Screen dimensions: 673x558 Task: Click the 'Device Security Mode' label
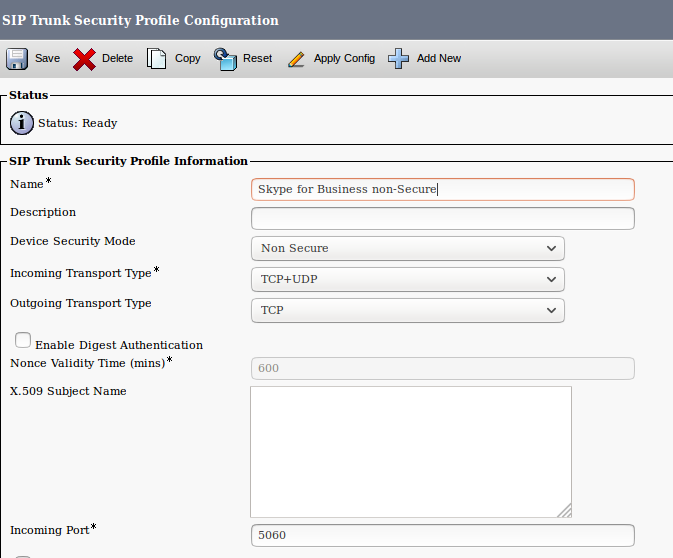click(x=73, y=241)
